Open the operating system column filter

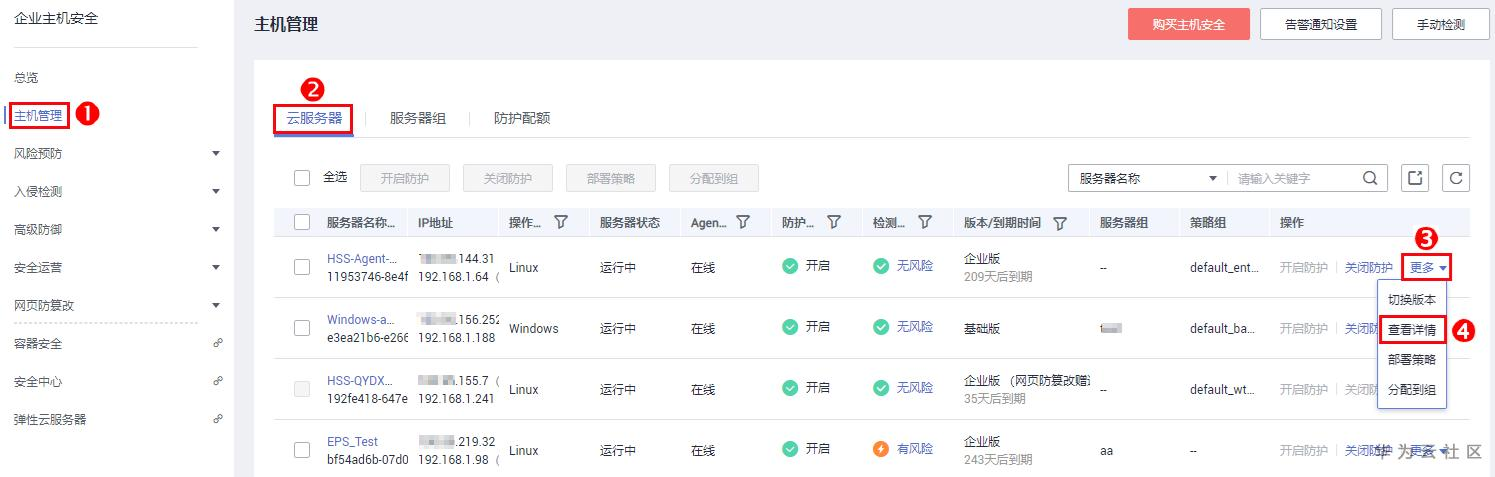point(561,223)
